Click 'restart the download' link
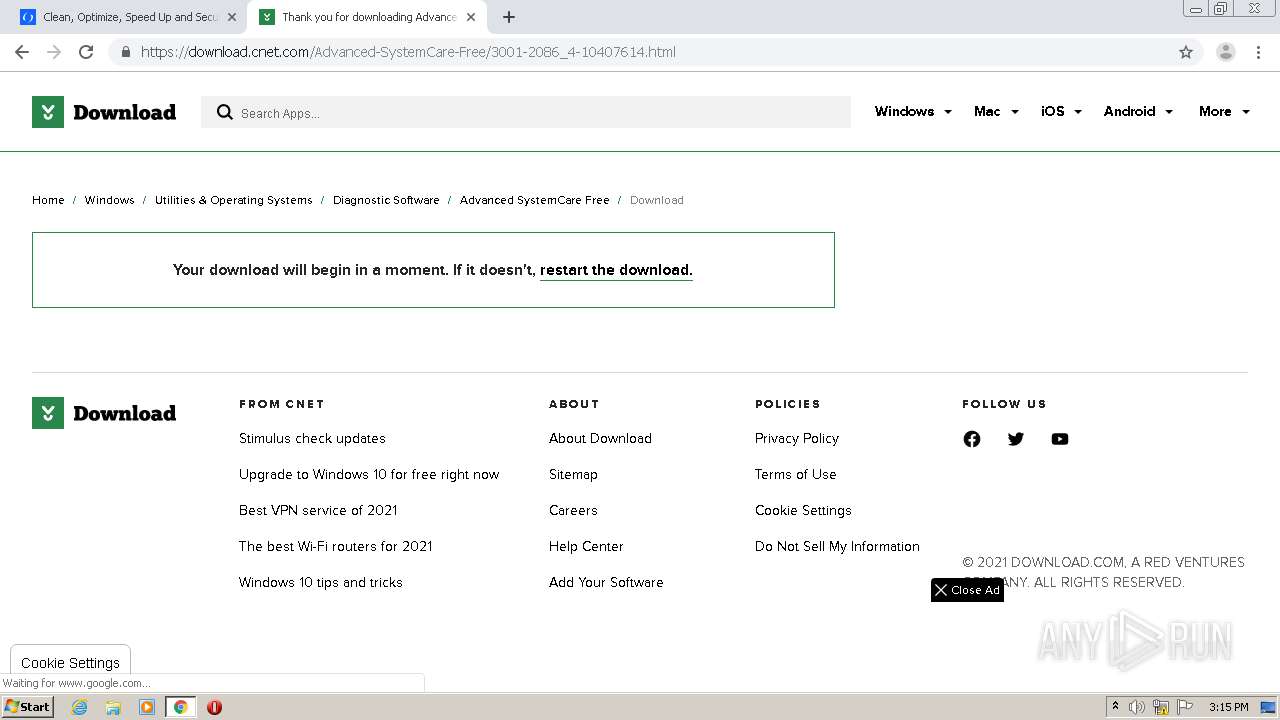 coord(616,270)
